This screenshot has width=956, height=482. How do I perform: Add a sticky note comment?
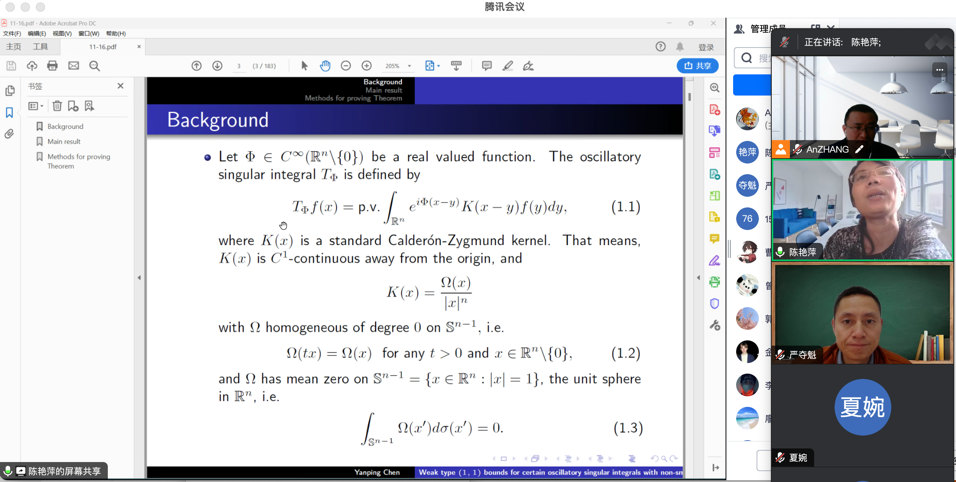point(487,66)
